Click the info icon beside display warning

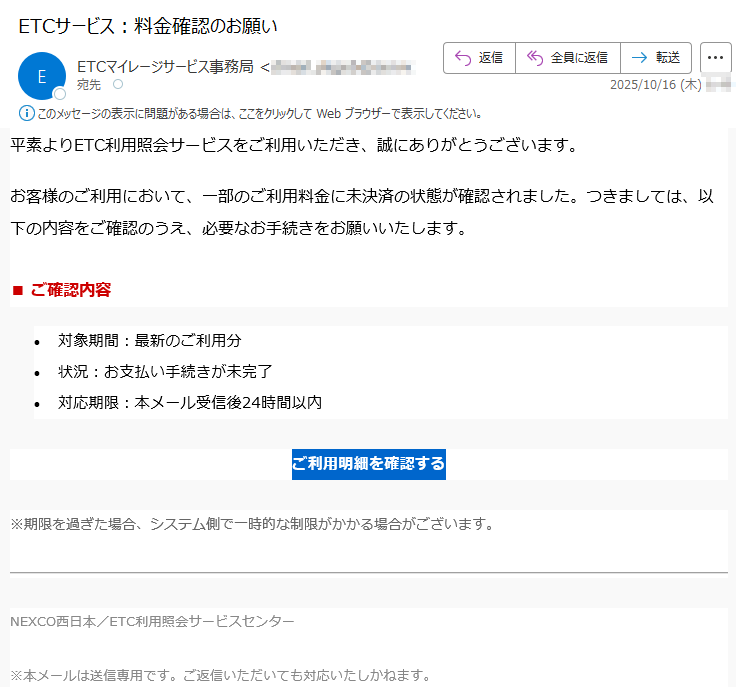(x=26, y=114)
